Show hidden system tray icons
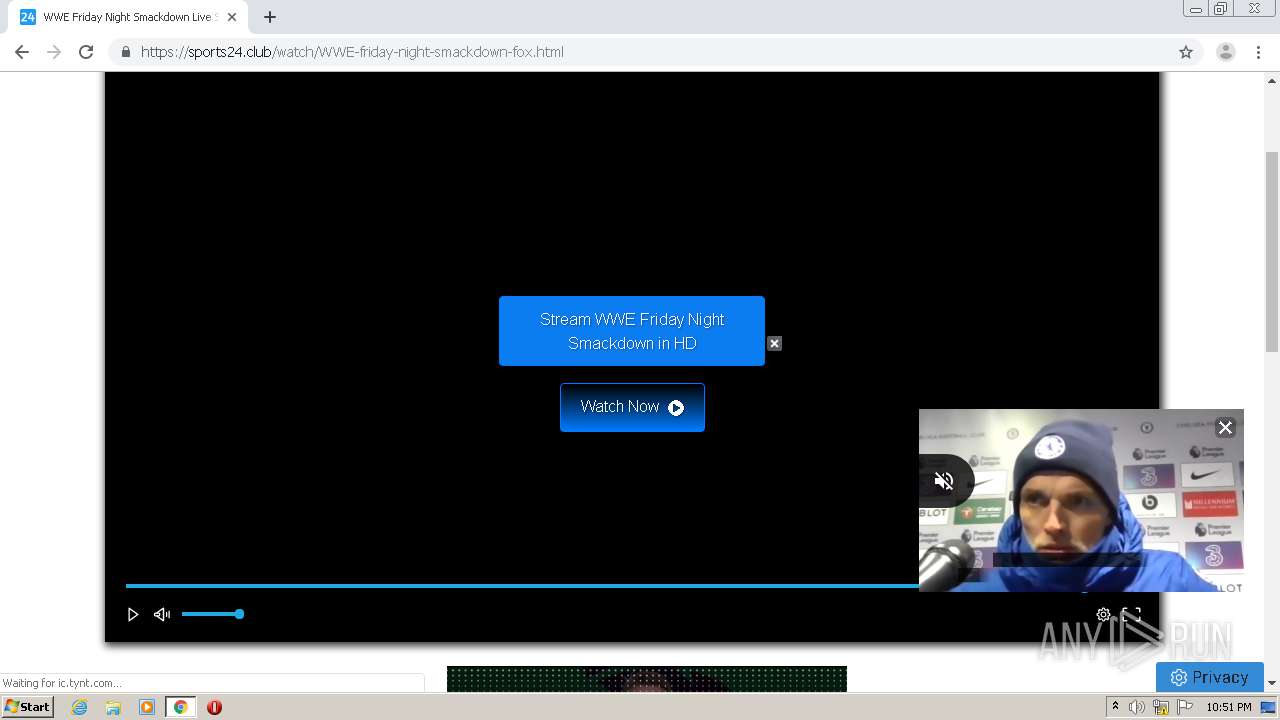 coord(1115,707)
